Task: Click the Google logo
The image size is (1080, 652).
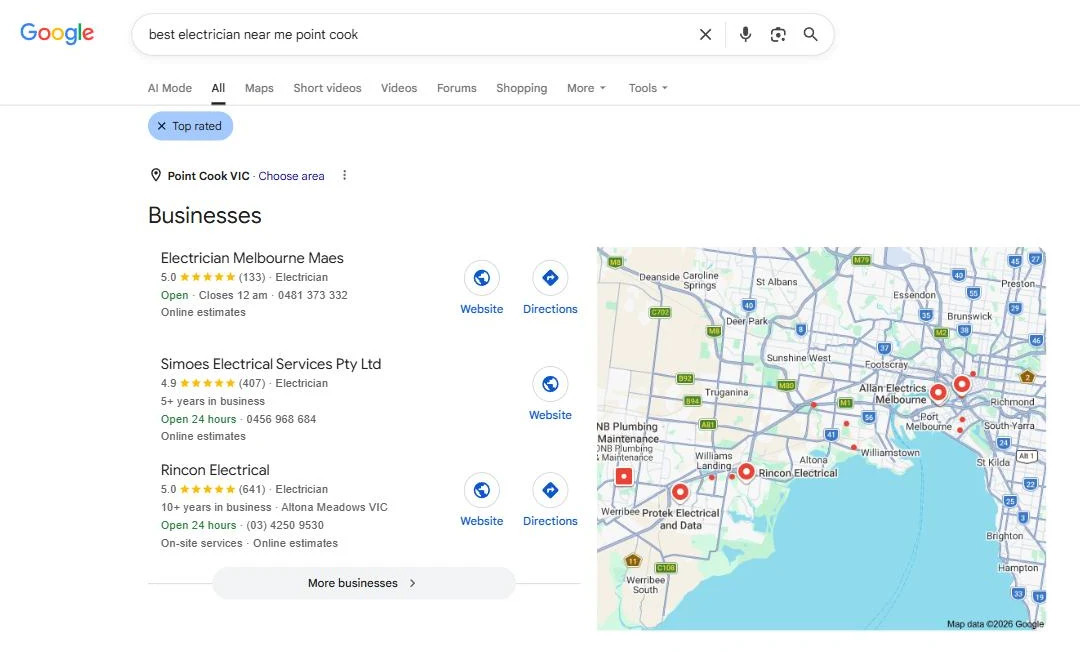Action: pos(57,33)
